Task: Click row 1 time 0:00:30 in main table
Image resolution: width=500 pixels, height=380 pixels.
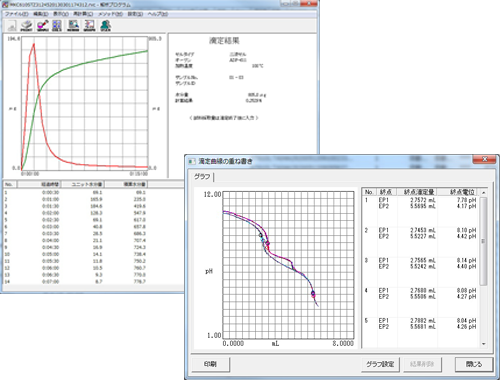Action: (x=50, y=193)
